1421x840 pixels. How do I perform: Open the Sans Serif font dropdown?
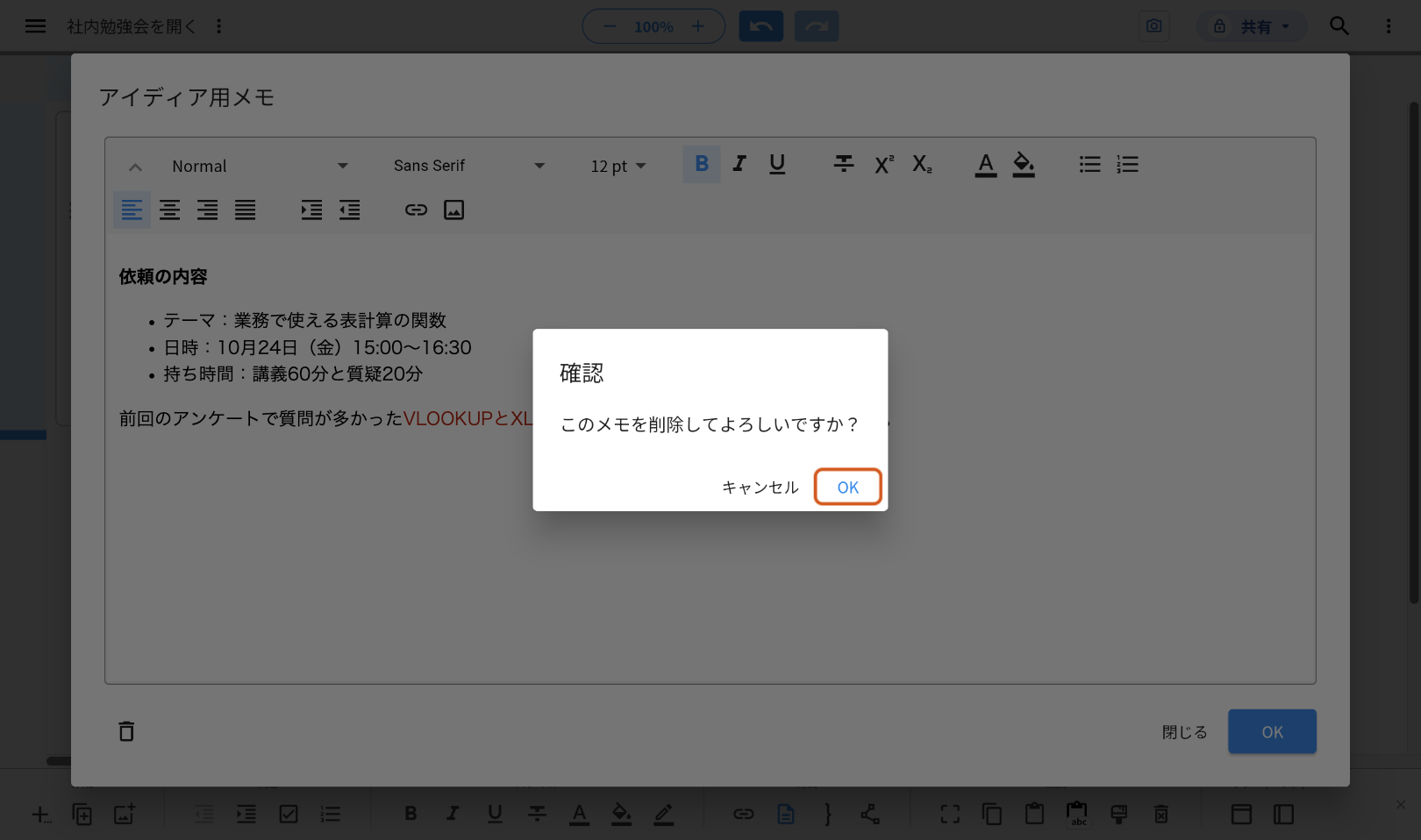[468, 166]
